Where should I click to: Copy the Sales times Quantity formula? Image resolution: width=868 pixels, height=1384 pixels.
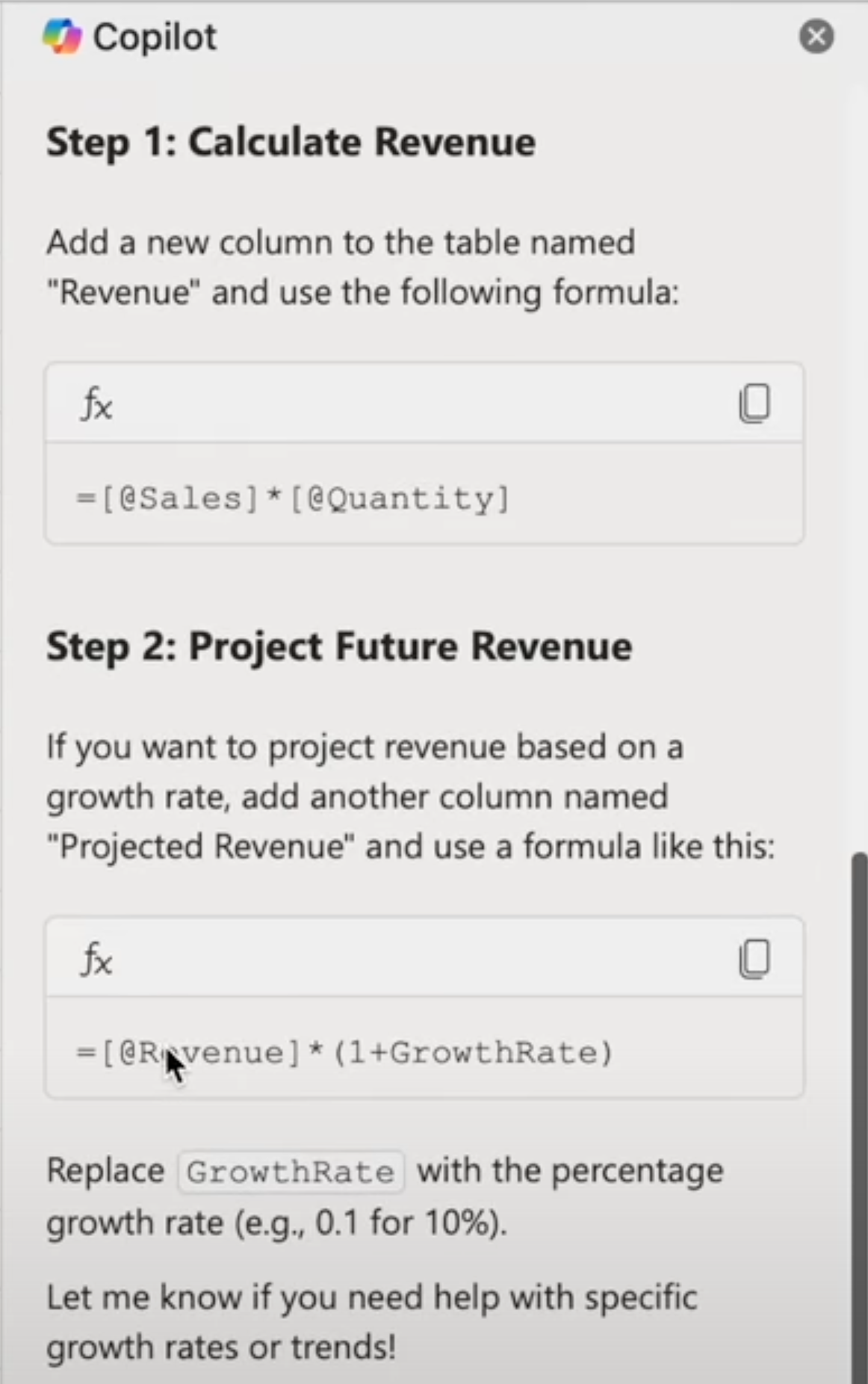coord(754,404)
